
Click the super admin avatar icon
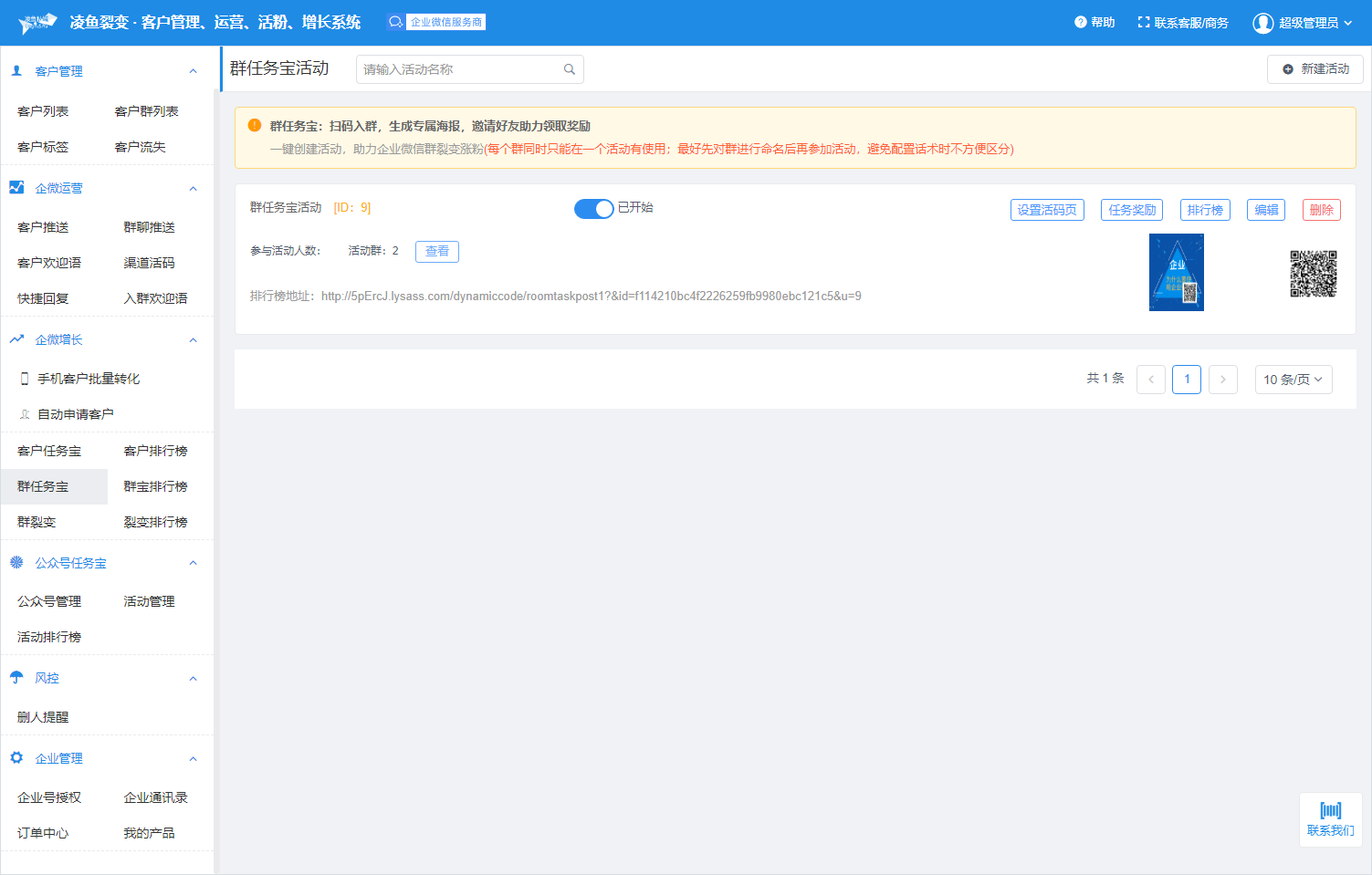(x=1262, y=23)
